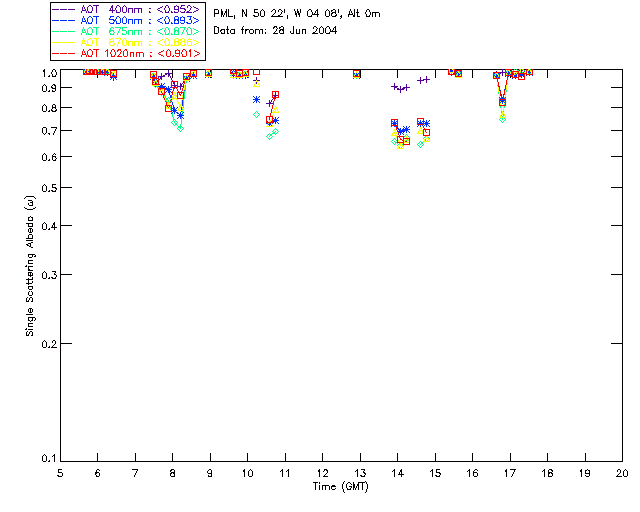Click x-axis tick label 7
The image size is (640, 512).
pos(135,473)
